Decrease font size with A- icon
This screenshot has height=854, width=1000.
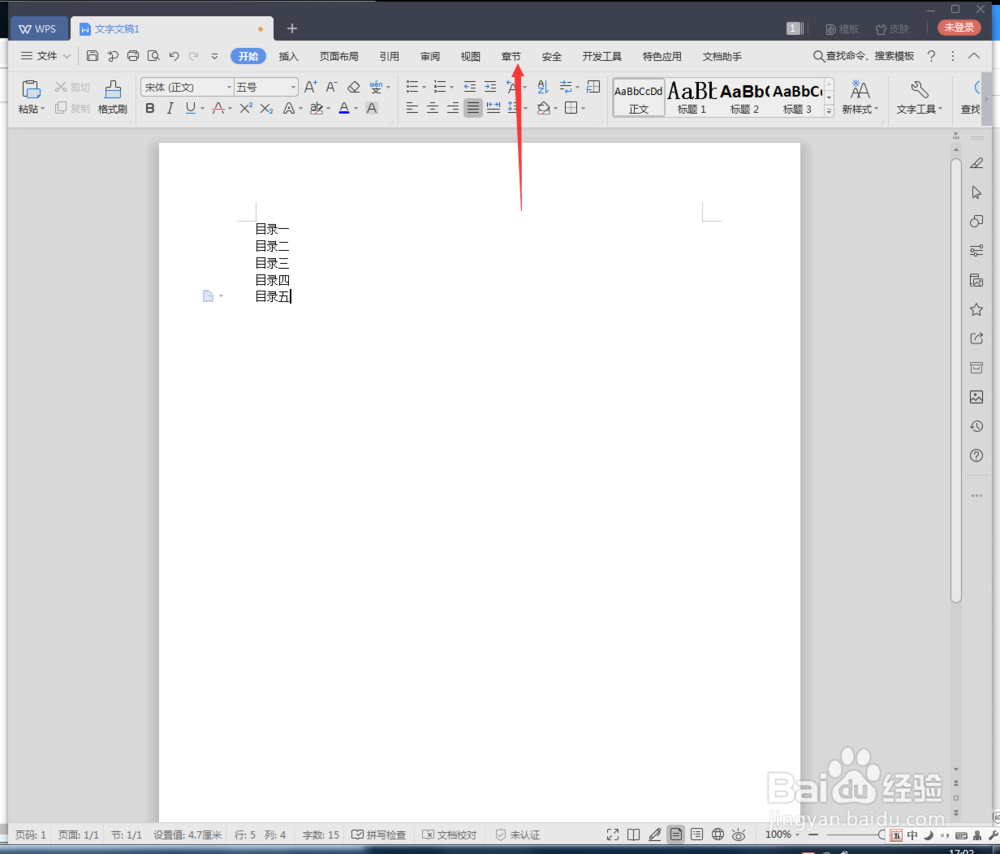click(331, 87)
